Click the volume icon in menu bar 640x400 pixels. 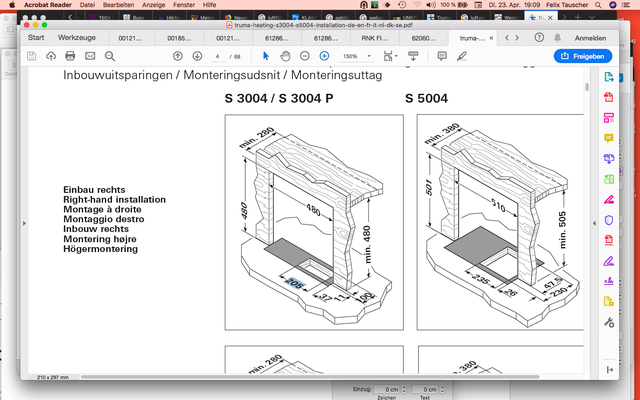[x=431, y=5]
